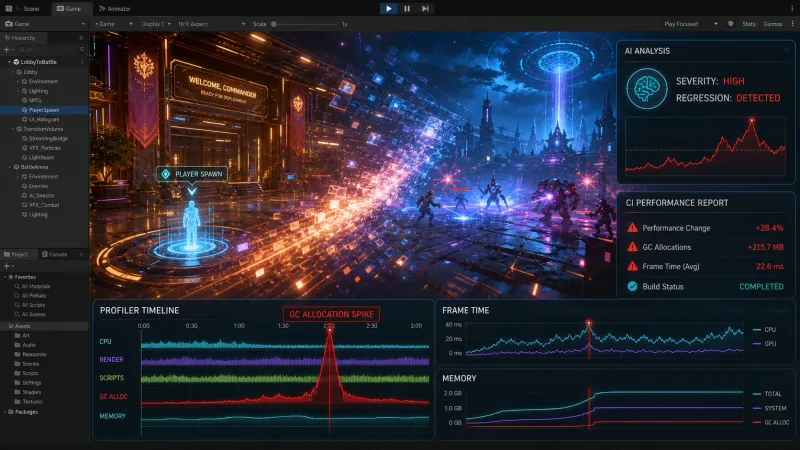Open the All Materials saved search
The height and width of the screenshot is (450, 800).
click(32, 286)
